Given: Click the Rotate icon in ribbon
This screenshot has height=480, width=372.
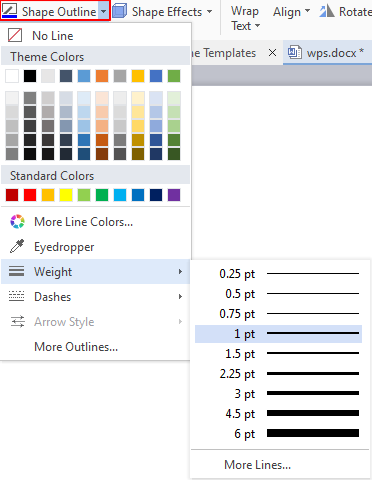Looking at the screenshot, I should pos(327,11).
